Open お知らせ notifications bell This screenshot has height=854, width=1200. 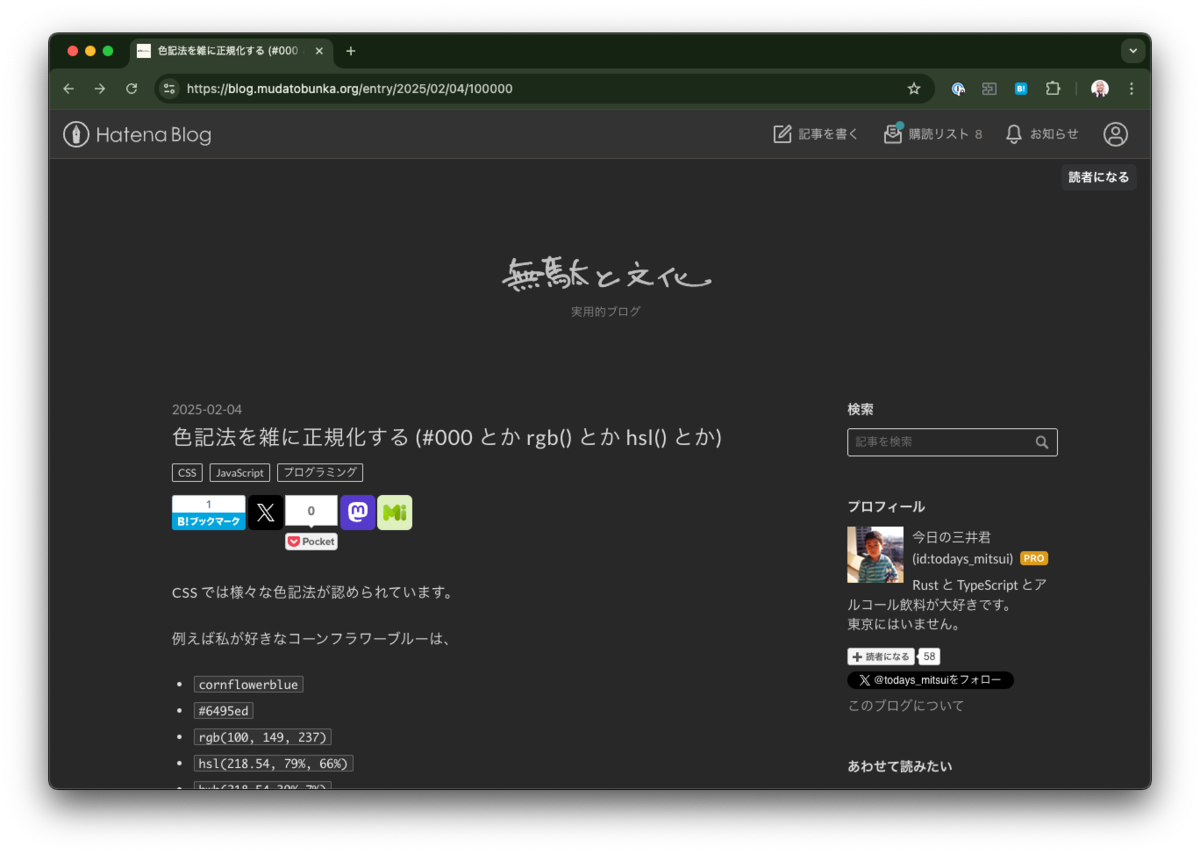(x=1042, y=134)
